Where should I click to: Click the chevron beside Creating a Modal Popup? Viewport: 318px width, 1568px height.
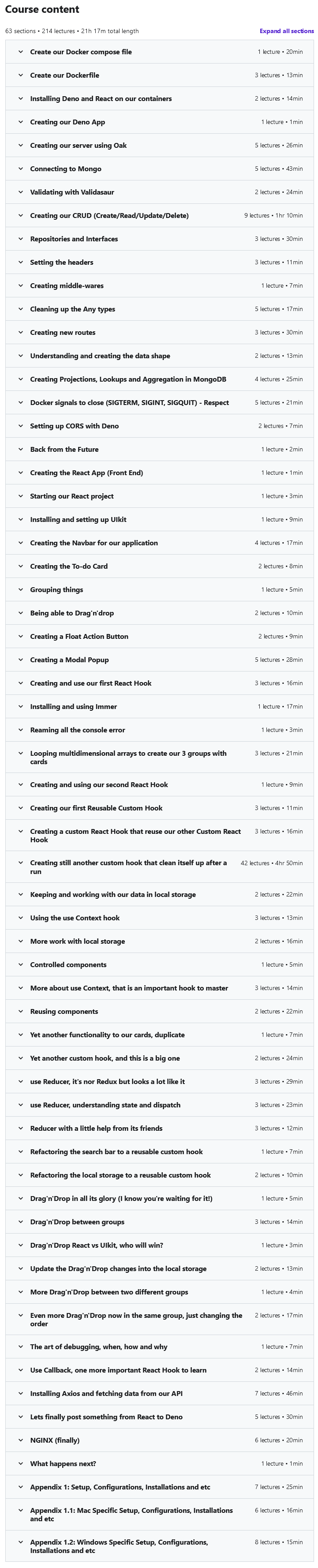click(21, 660)
